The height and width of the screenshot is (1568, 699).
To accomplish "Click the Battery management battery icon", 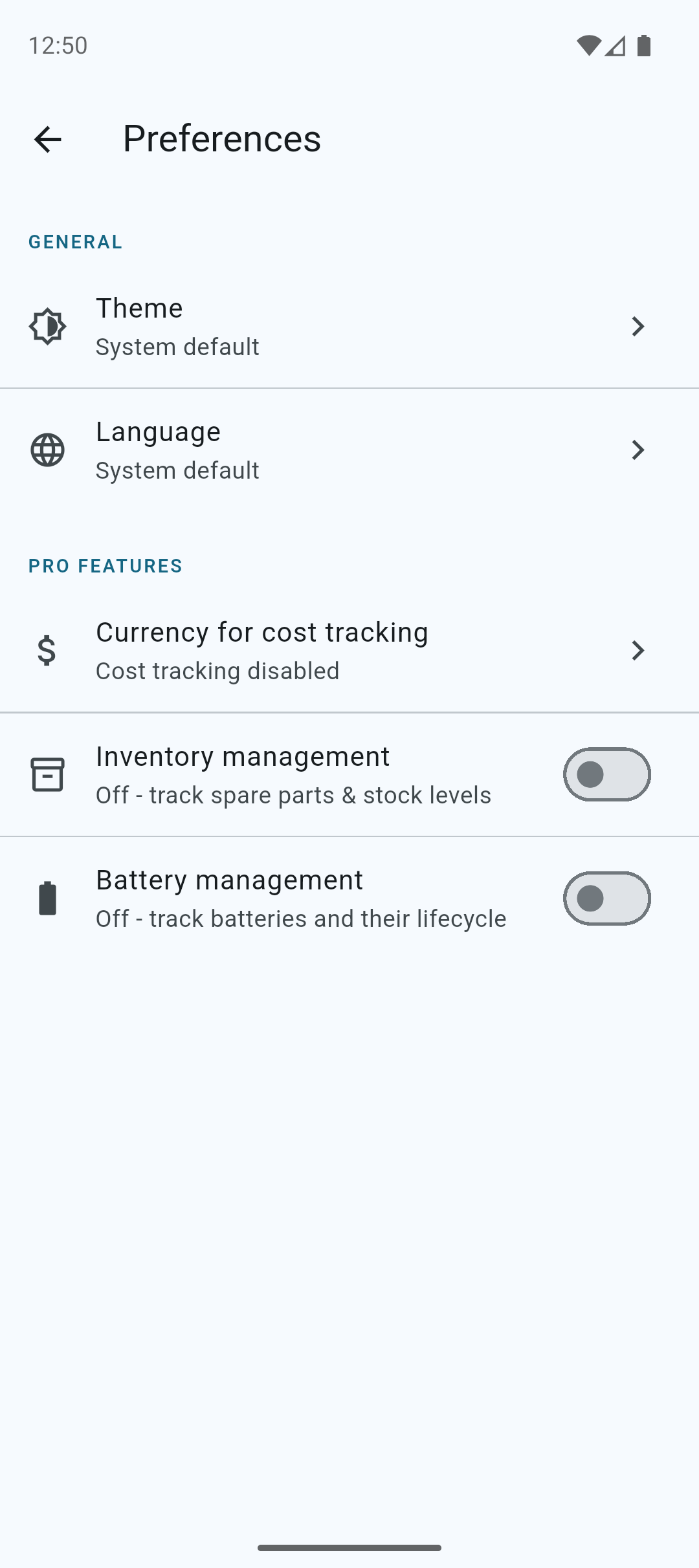I will click(47, 898).
